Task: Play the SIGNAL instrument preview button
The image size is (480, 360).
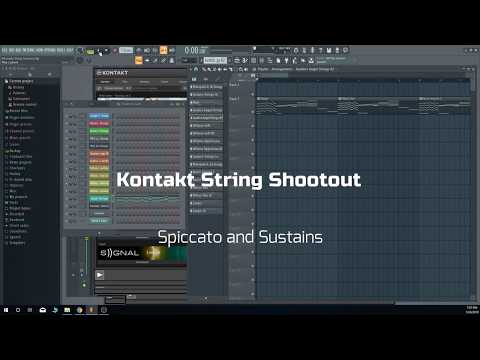Action: (100, 275)
